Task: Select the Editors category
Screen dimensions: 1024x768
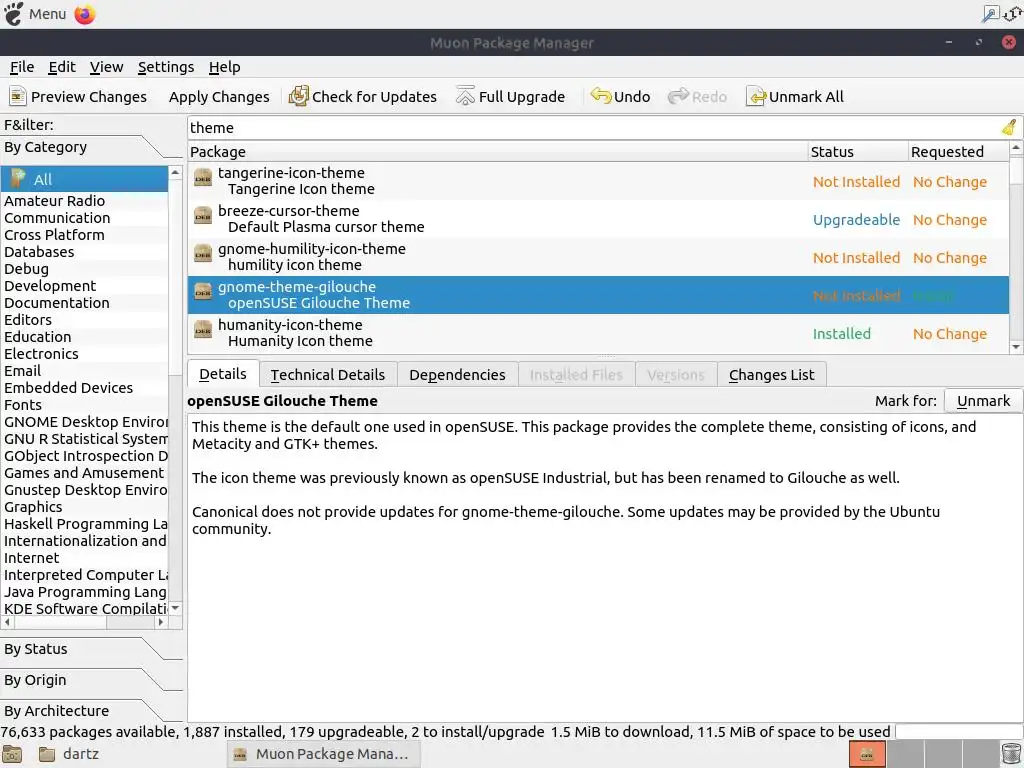Action: (84, 319)
